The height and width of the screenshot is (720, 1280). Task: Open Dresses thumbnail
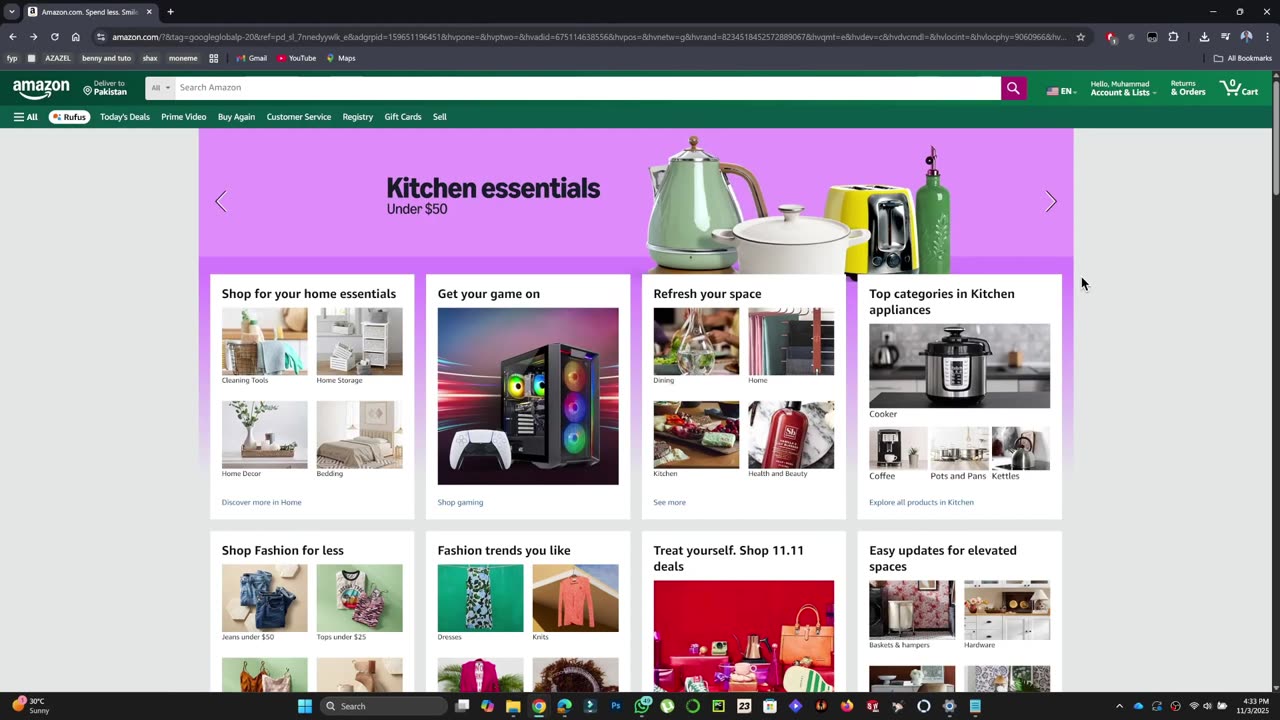click(x=480, y=598)
